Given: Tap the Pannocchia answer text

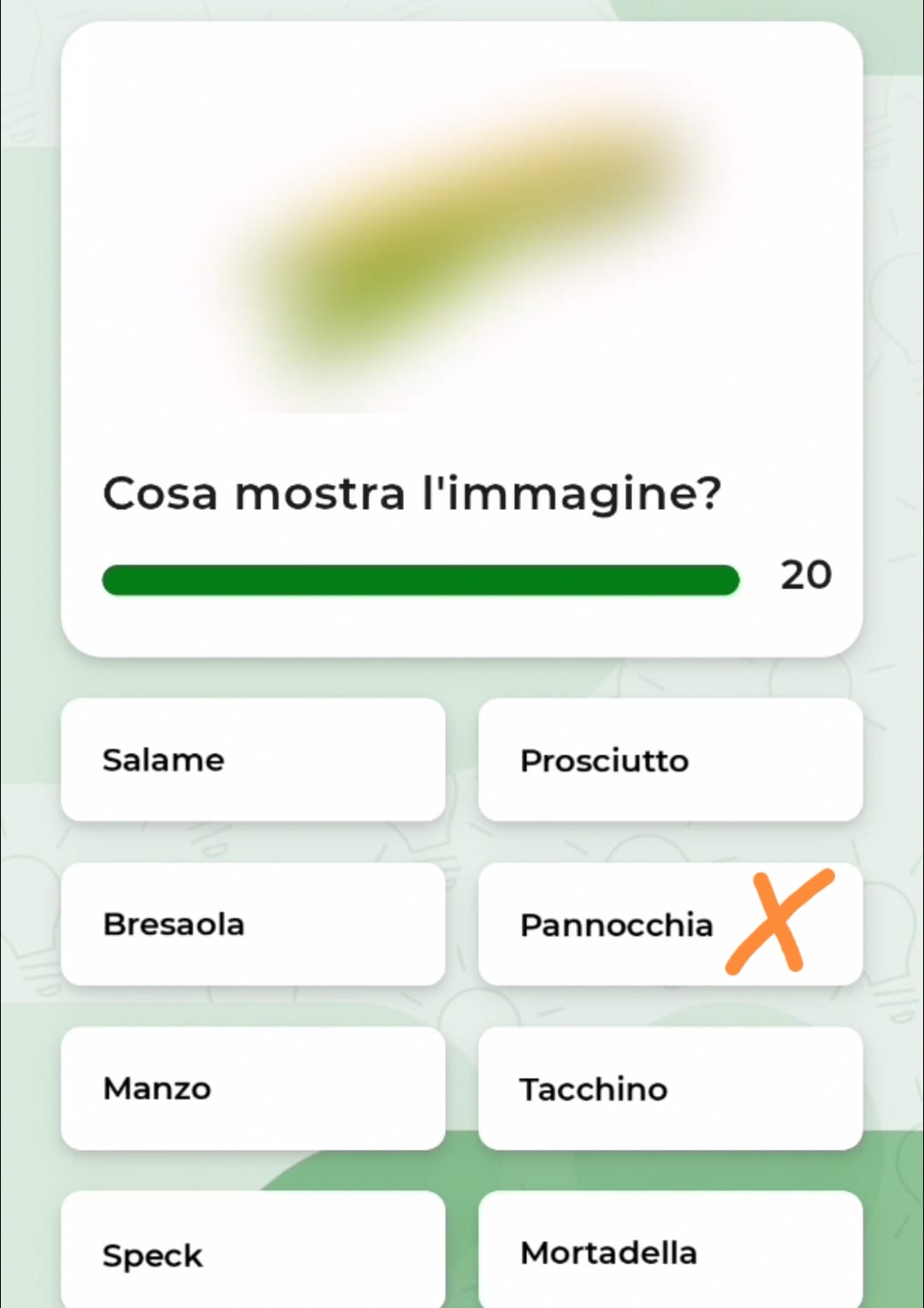Looking at the screenshot, I should (616, 925).
